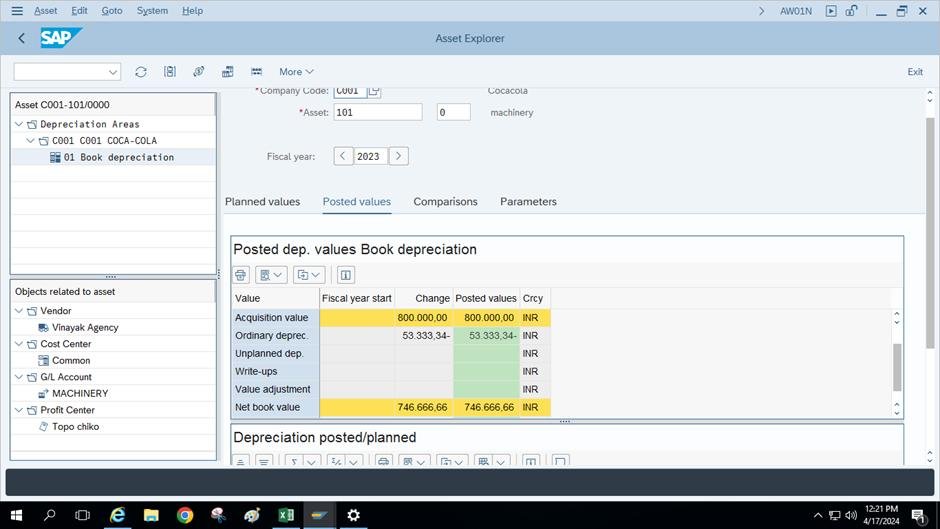
Task: Go to next fiscal year
Action: click(399, 156)
